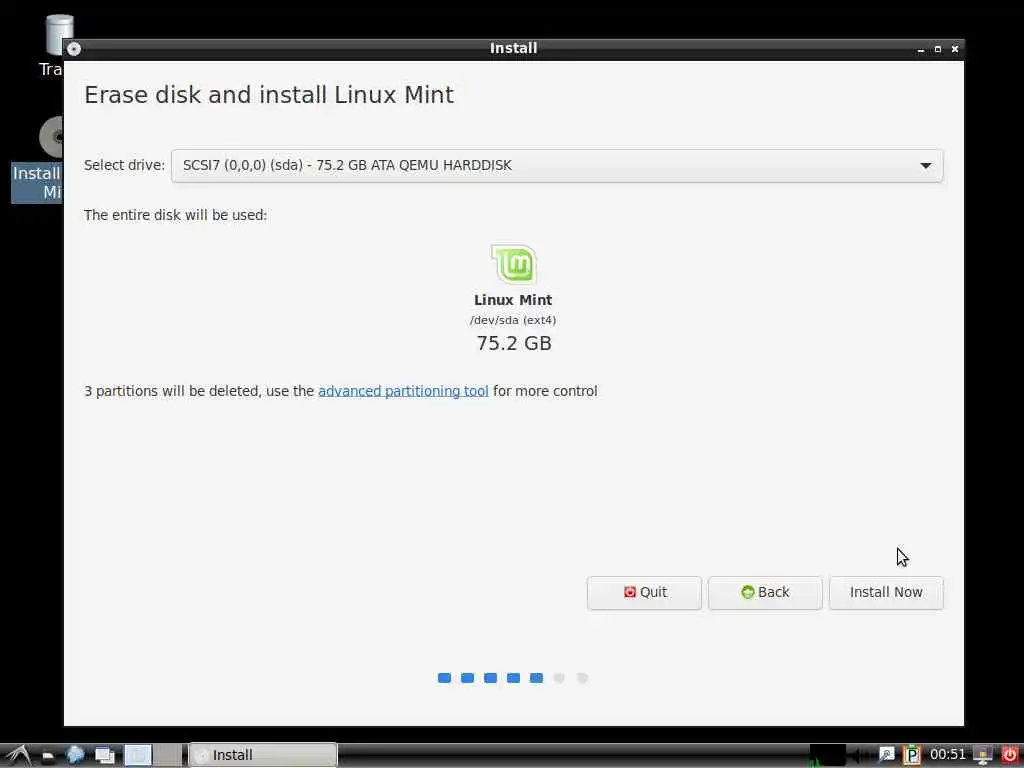Click the '75.2 GB' size text

tap(514, 343)
